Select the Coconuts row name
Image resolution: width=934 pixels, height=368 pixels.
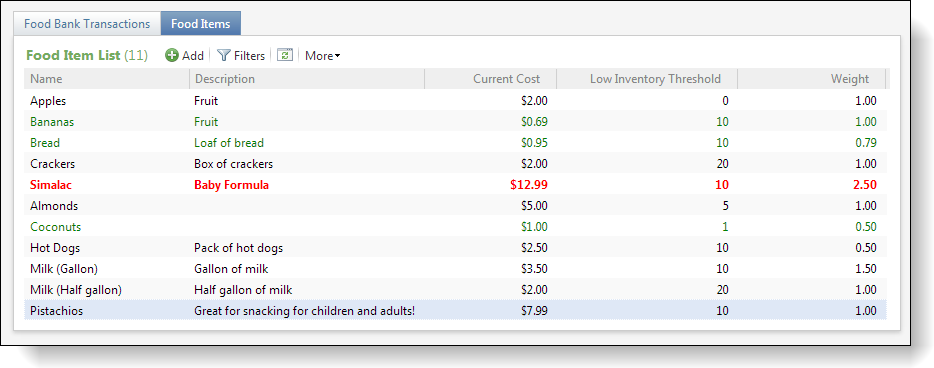55,227
